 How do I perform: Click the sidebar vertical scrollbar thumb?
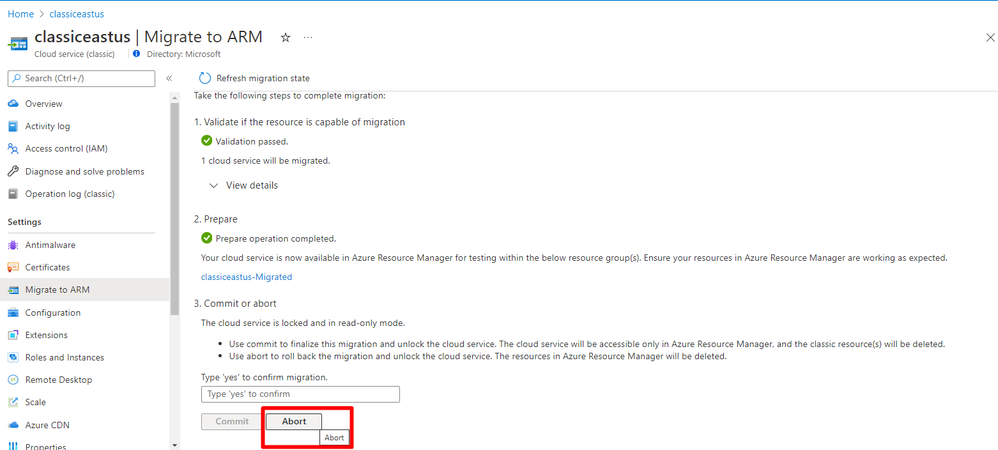[175, 209]
